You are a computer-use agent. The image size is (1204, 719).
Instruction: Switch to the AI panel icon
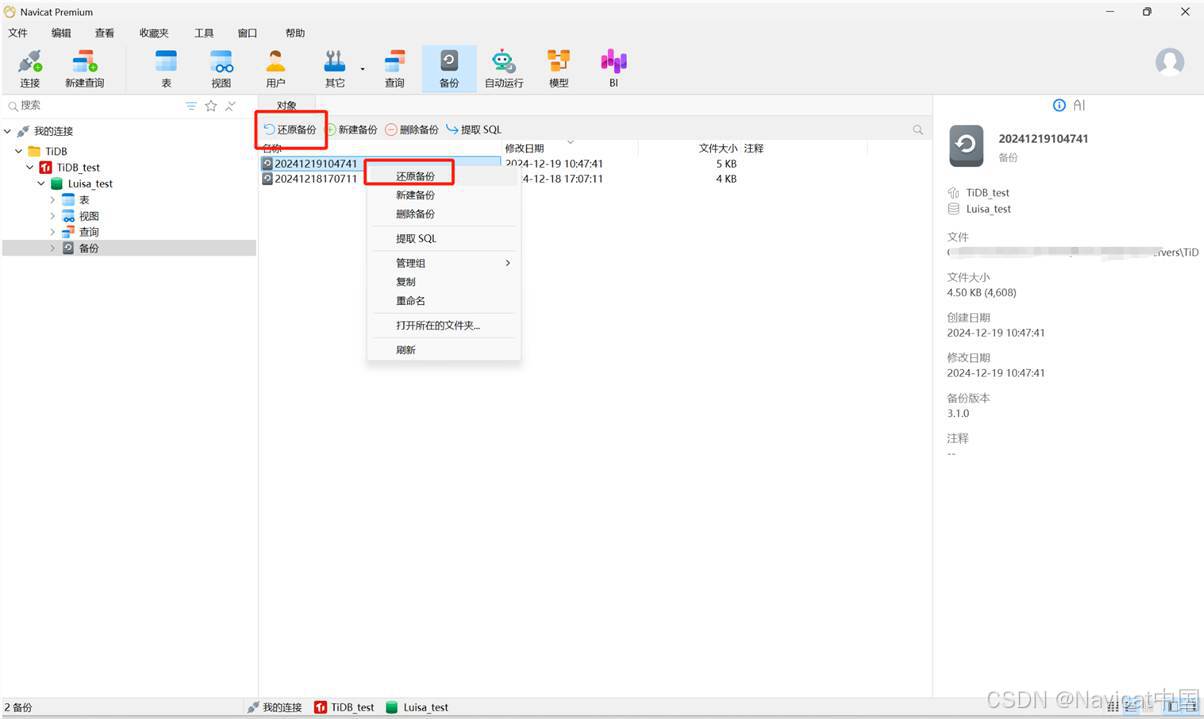(1079, 105)
